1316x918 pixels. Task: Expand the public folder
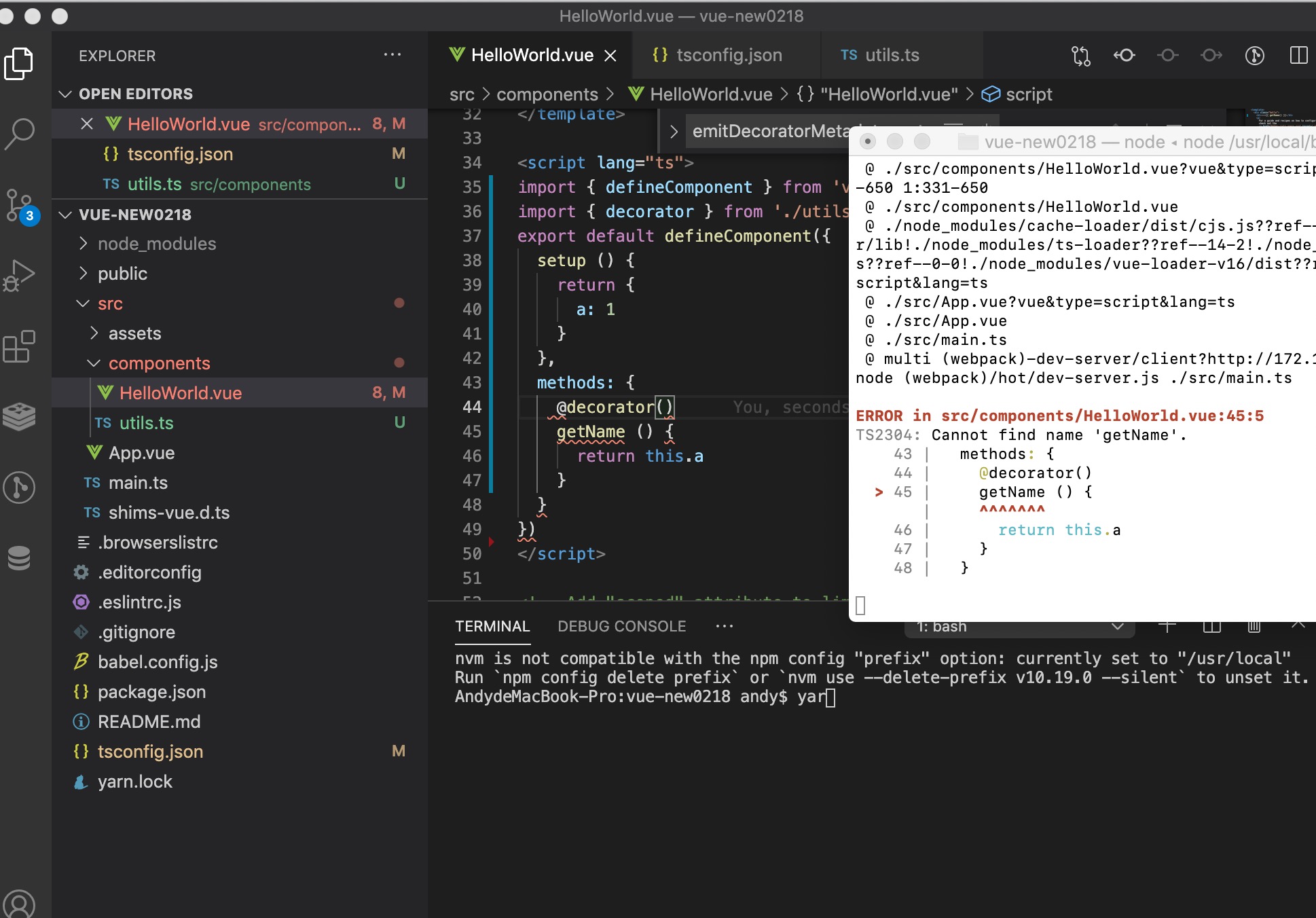(x=240, y=274)
